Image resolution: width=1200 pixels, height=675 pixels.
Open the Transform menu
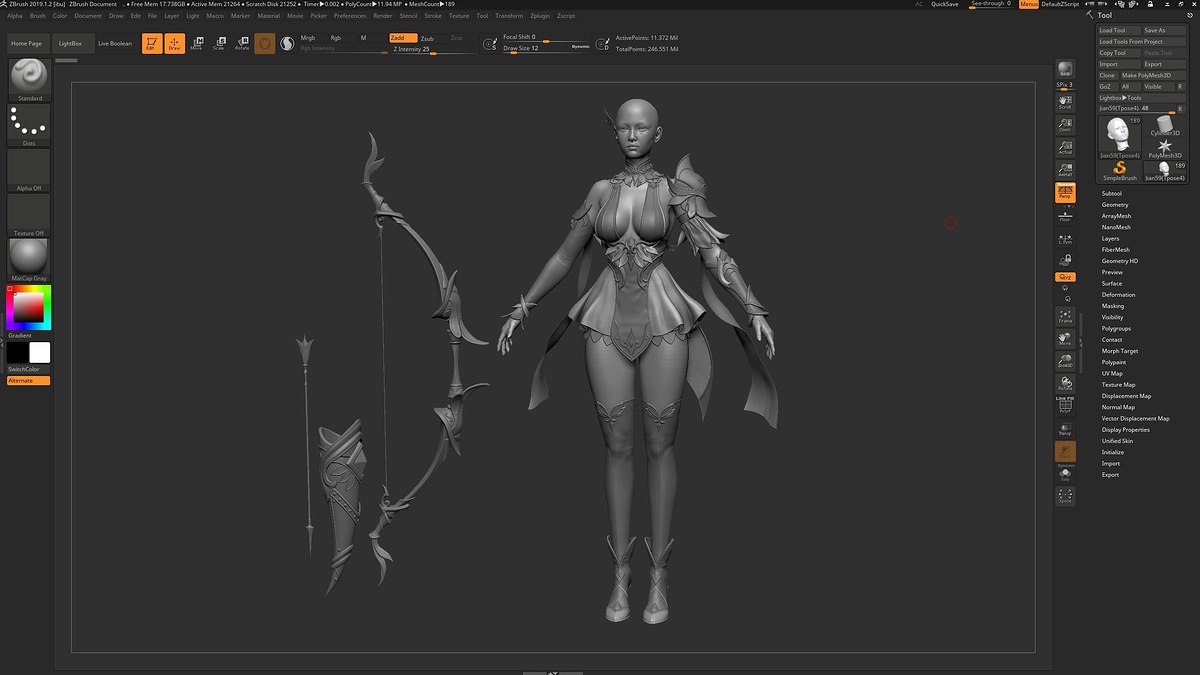tap(509, 16)
